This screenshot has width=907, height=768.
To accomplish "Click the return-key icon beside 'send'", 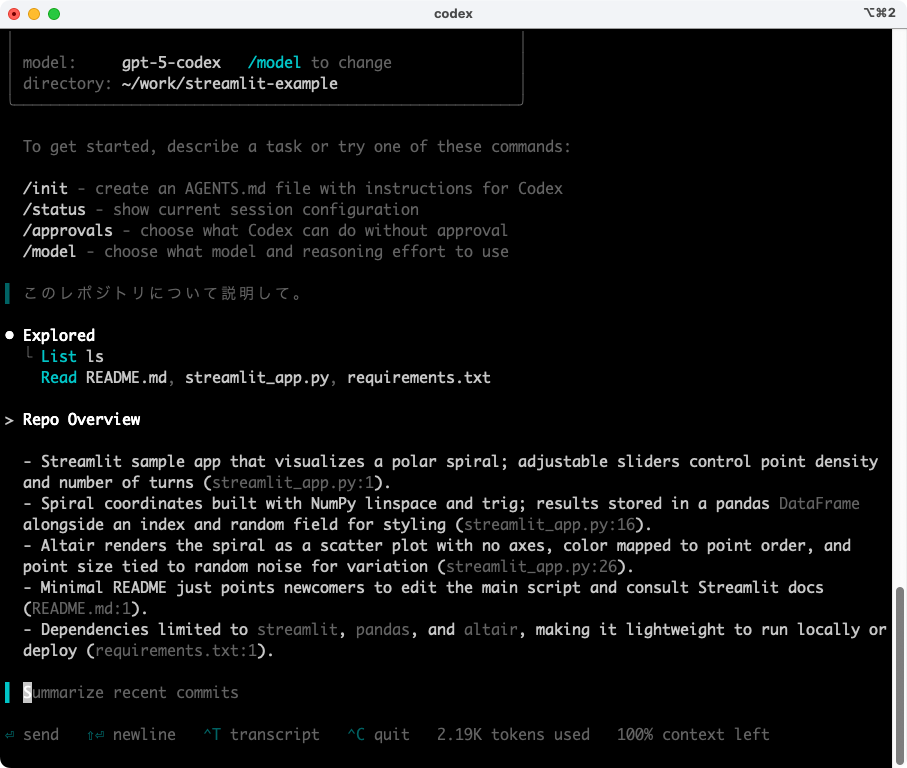I will click(x=9, y=735).
